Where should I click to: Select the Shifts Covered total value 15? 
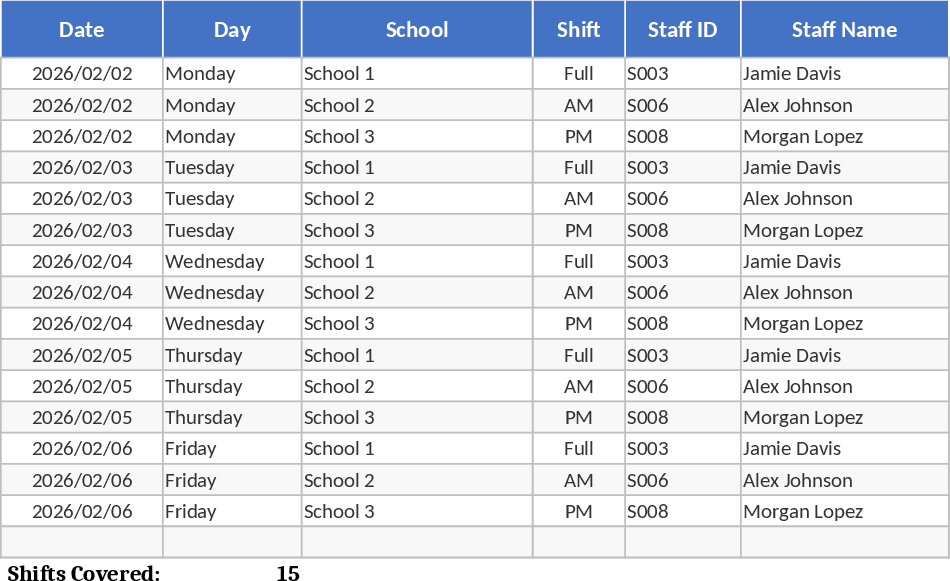288,573
